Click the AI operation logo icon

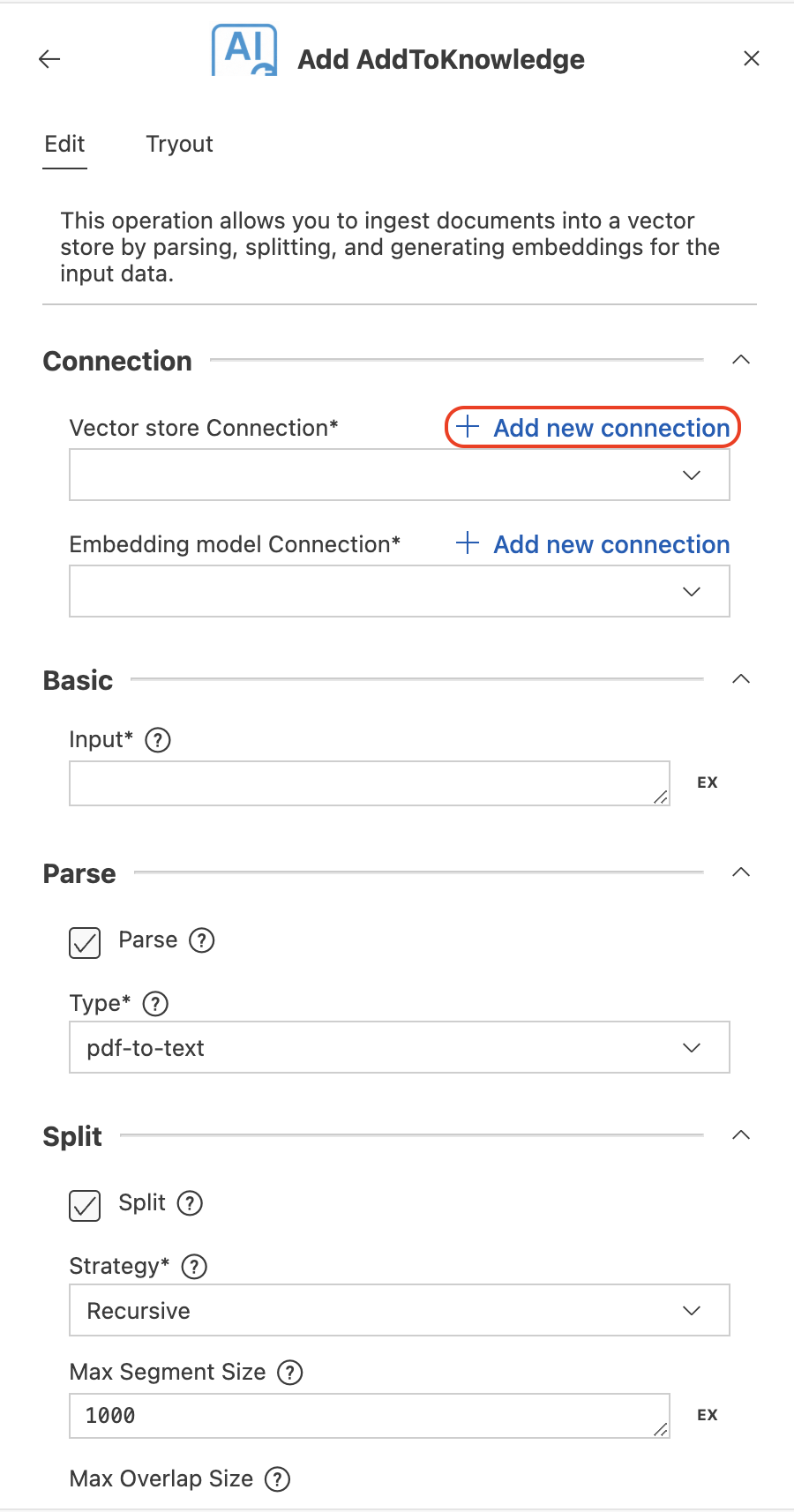(244, 50)
